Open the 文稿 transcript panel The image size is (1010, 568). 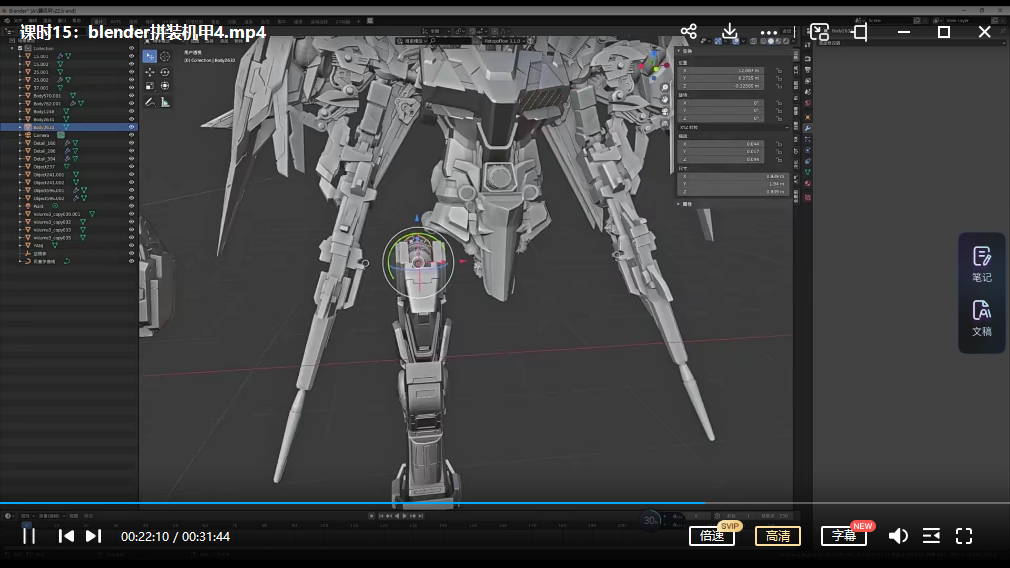click(982, 319)
